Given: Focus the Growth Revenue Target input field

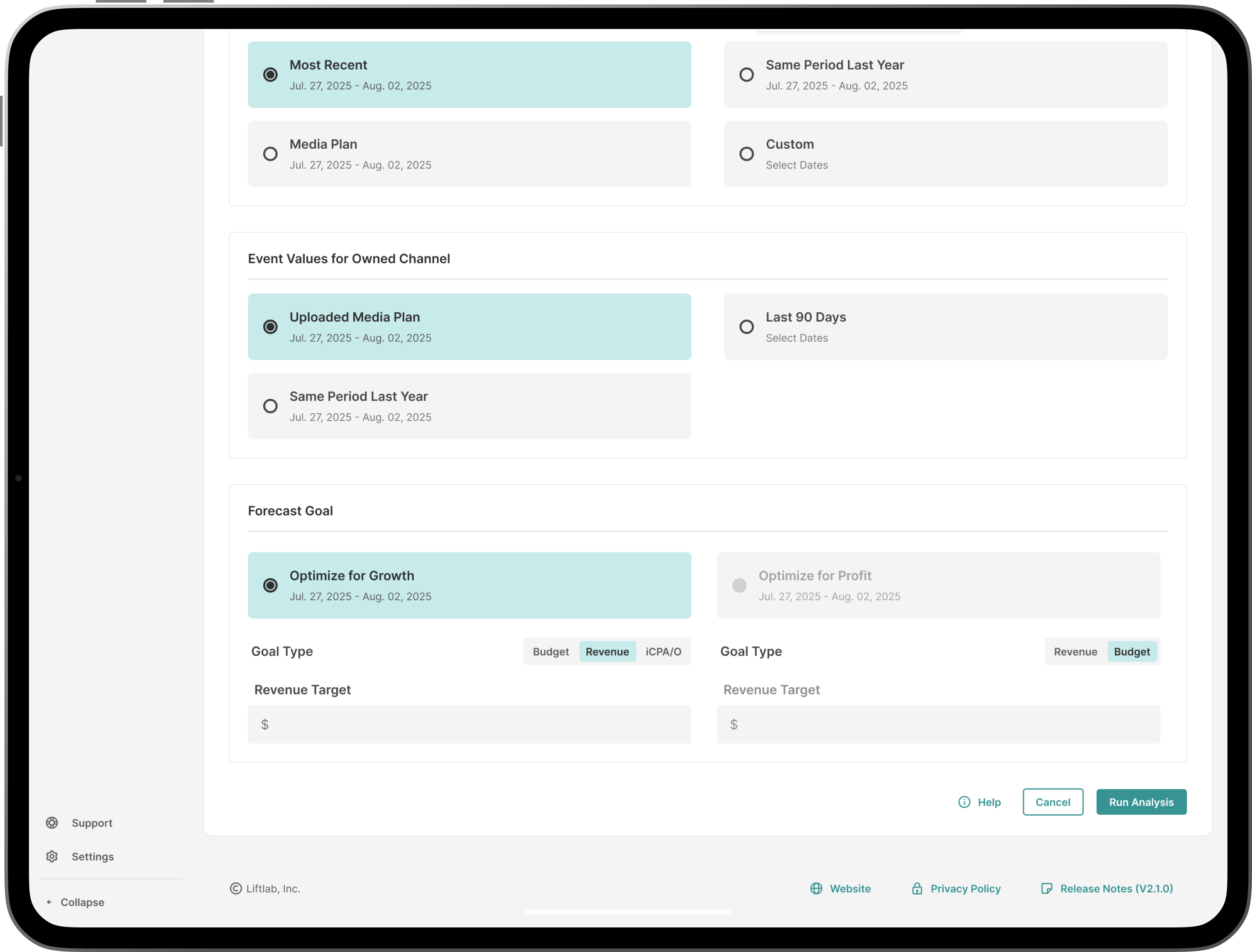Looking at the screenshot, I should [470, 723].
